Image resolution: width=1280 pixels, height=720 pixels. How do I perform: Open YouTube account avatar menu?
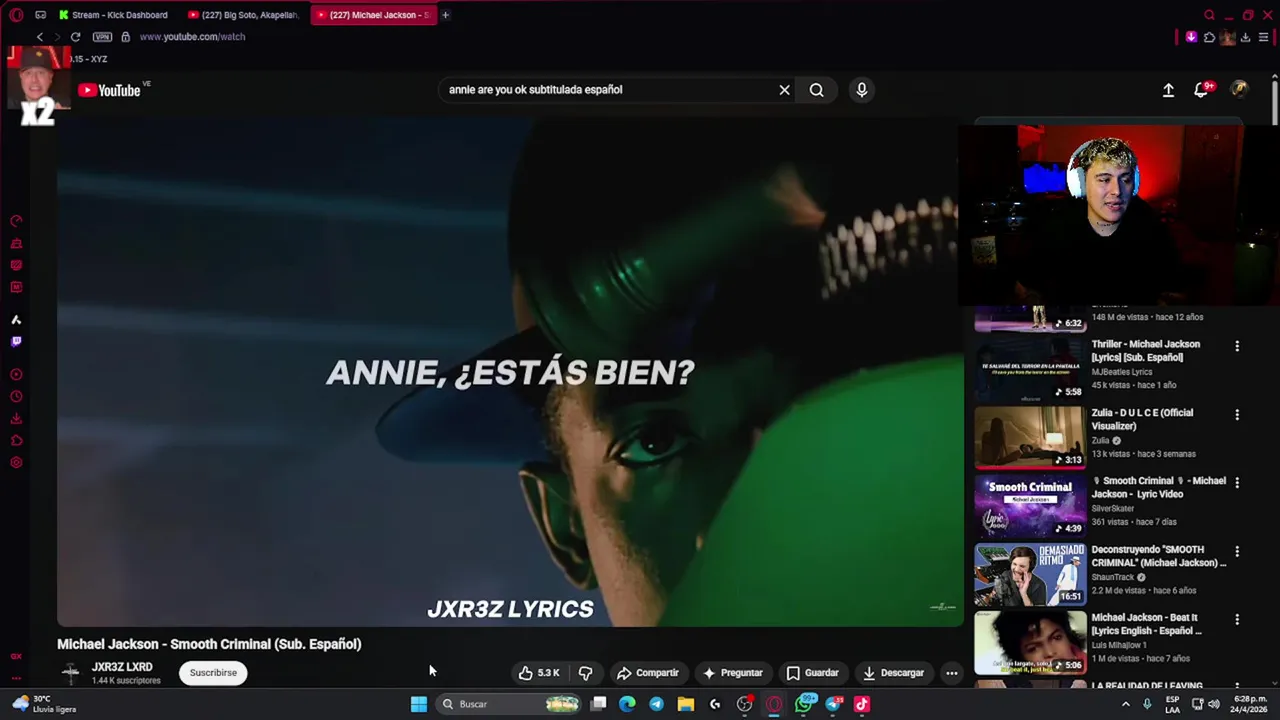click(1239, 90)
